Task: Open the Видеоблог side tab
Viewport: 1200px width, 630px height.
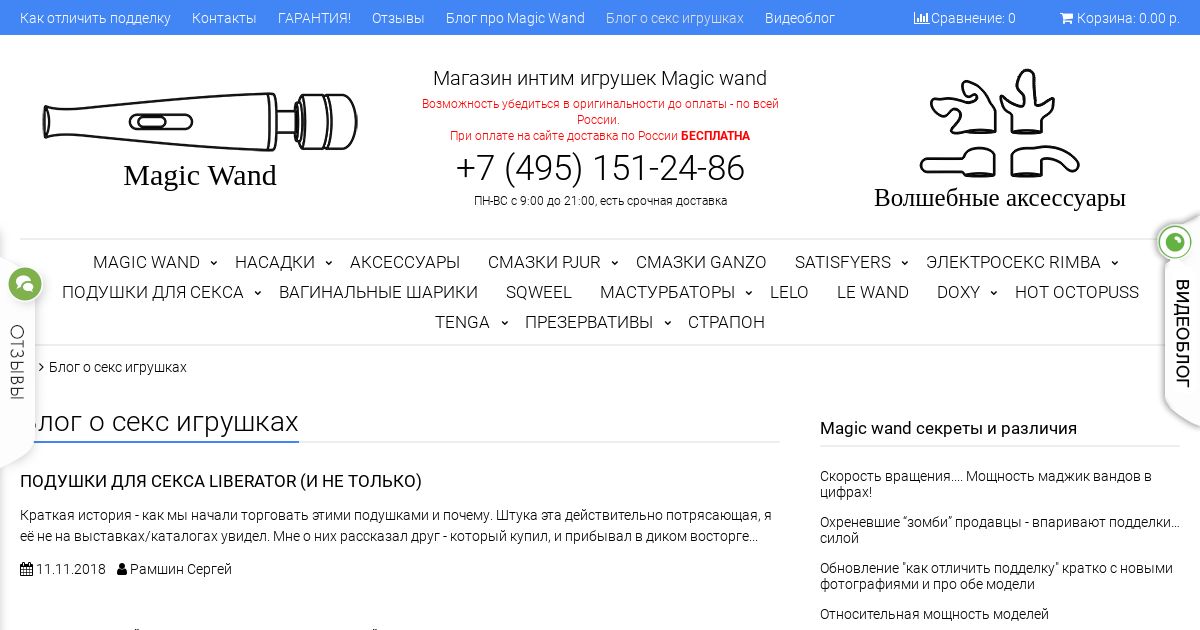Action: pyautogui.click(x=1182, y=333)
